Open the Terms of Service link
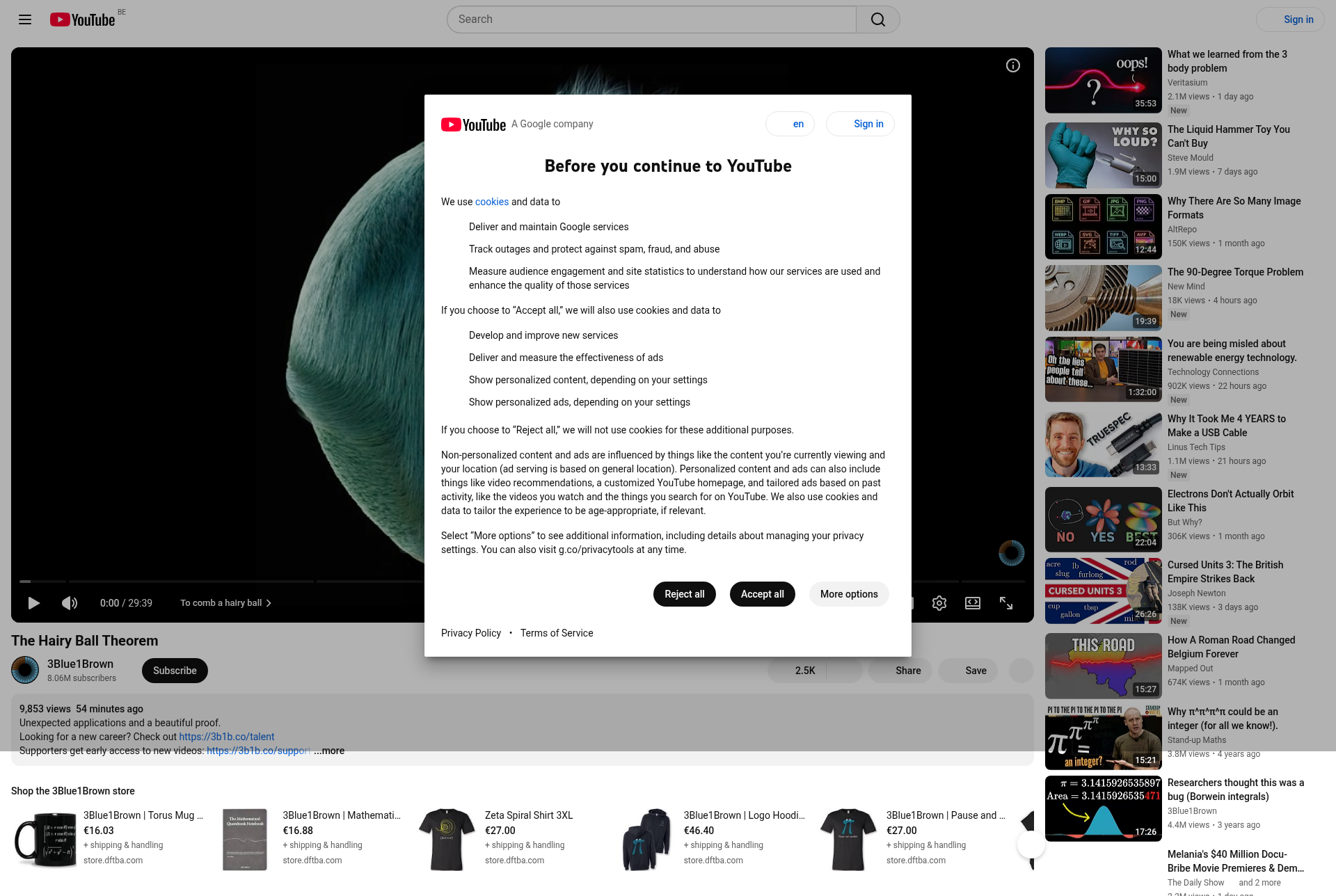This screenshot has height=896, width=1336. click(557, 633)
